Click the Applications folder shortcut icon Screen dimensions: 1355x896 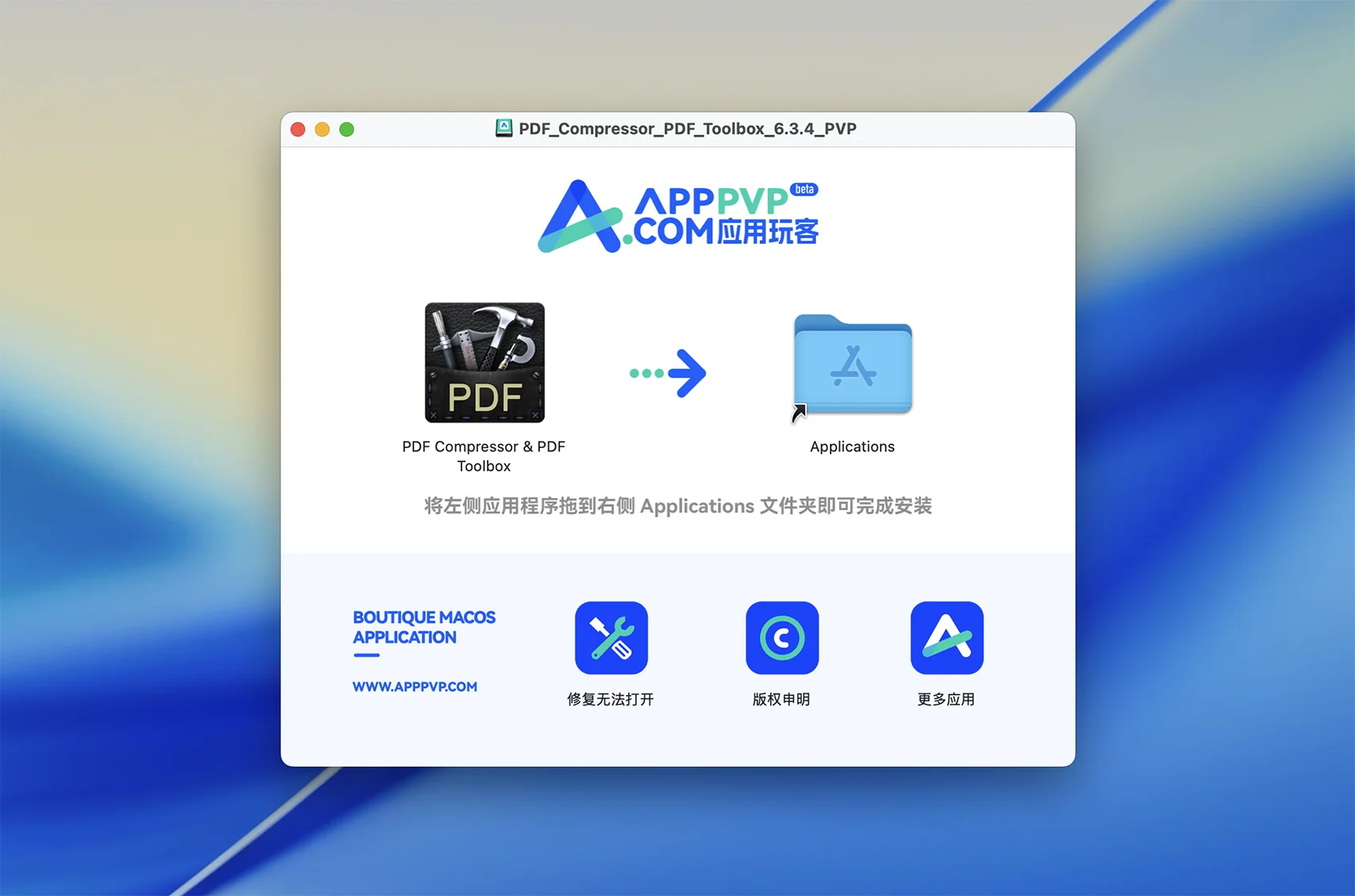853,365
